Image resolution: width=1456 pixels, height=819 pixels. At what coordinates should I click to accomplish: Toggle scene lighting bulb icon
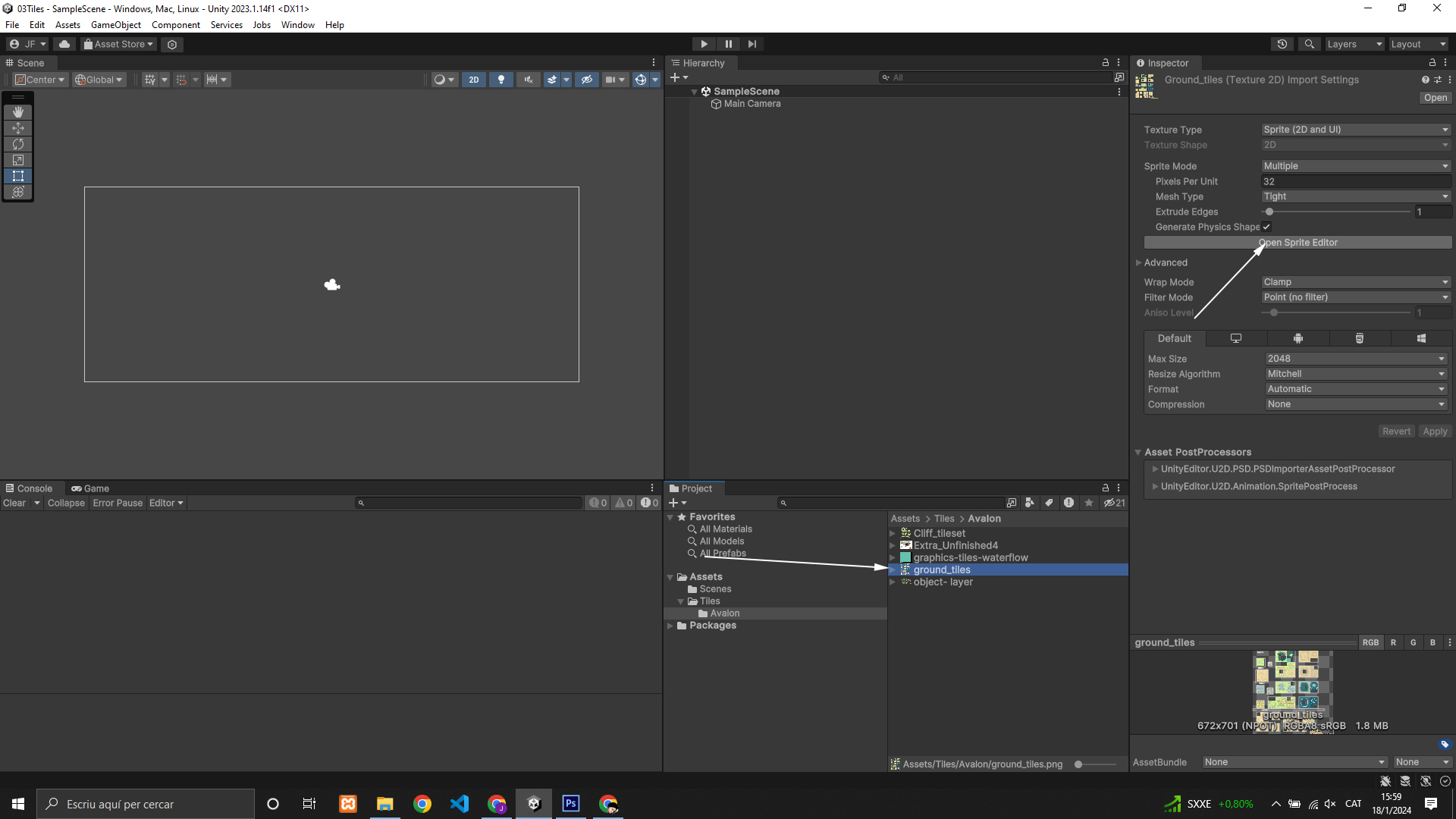[500, 80]
